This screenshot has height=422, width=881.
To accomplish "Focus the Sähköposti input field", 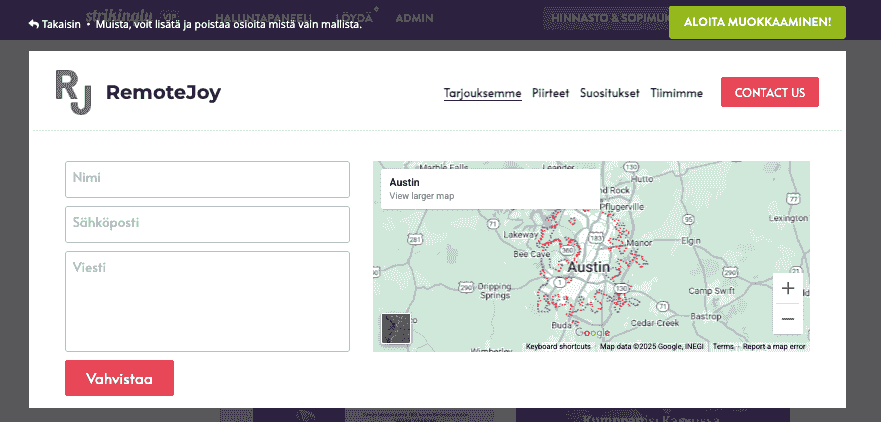I will 207,224.
